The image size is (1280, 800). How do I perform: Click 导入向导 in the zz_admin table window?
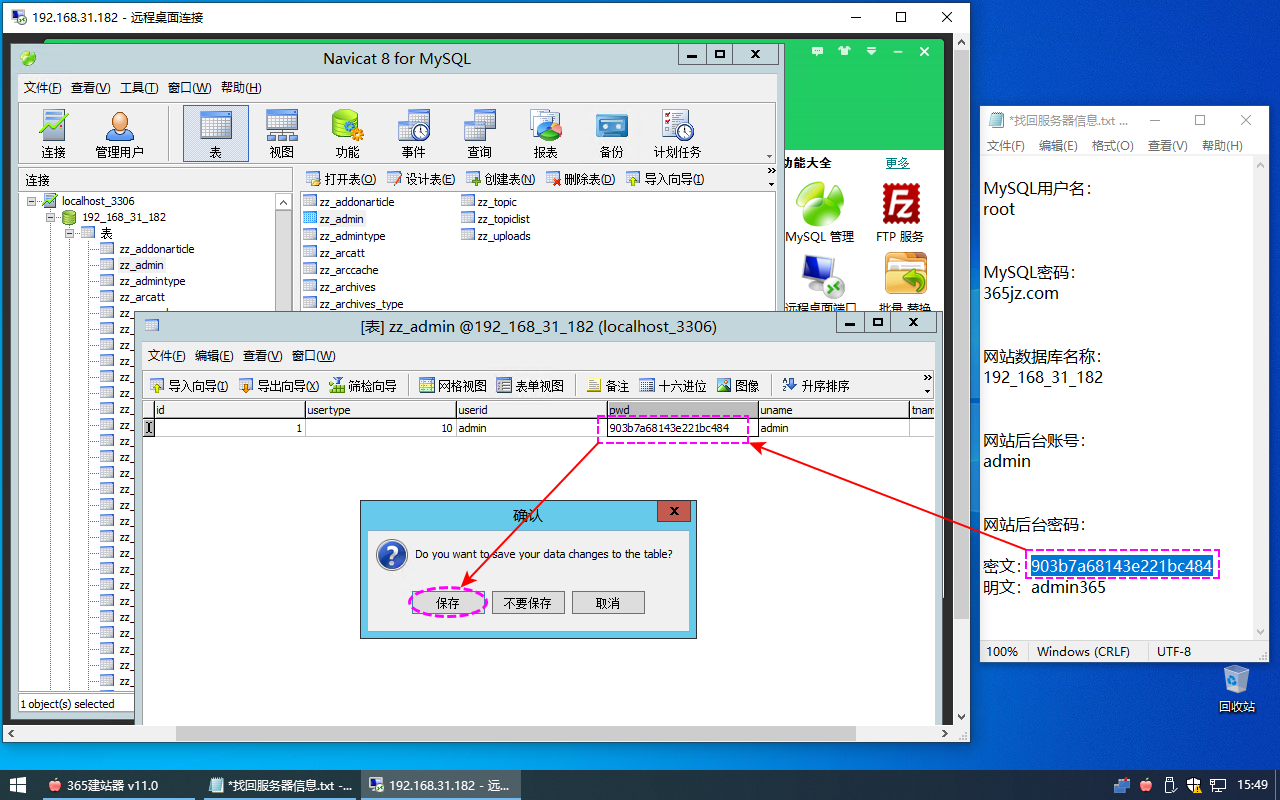click(189, 385)
